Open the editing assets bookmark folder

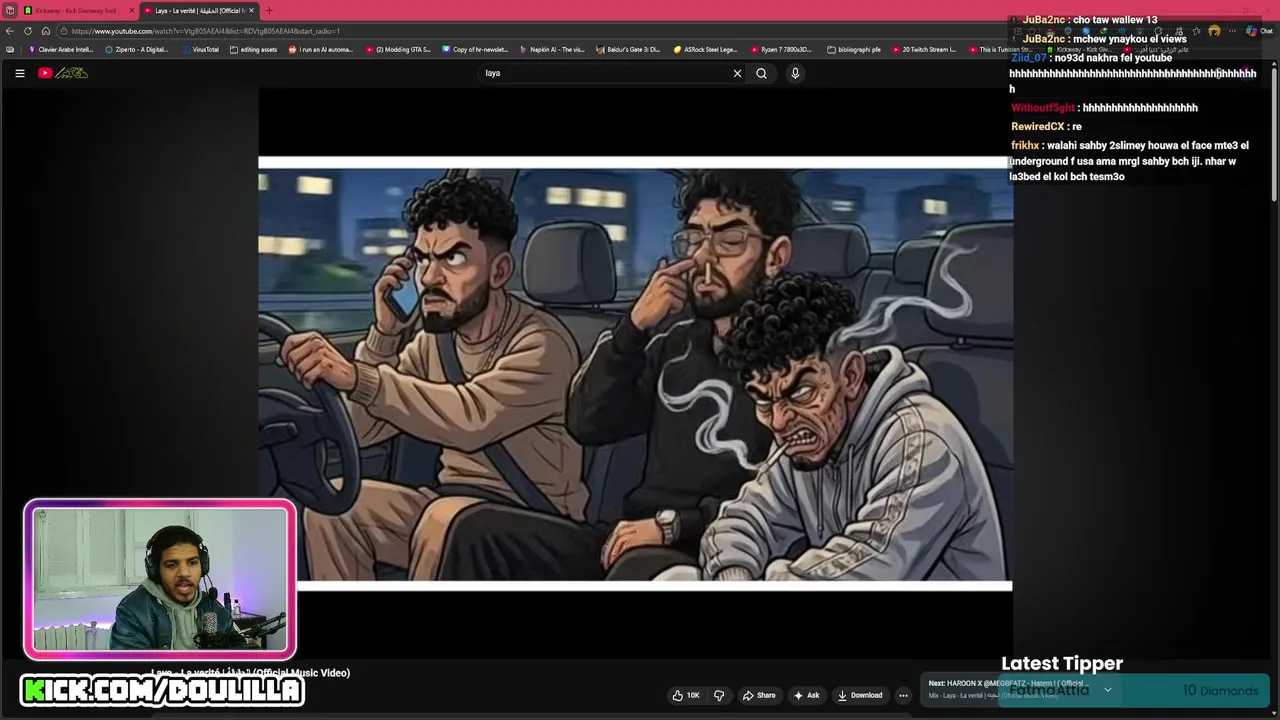point(254,49)
